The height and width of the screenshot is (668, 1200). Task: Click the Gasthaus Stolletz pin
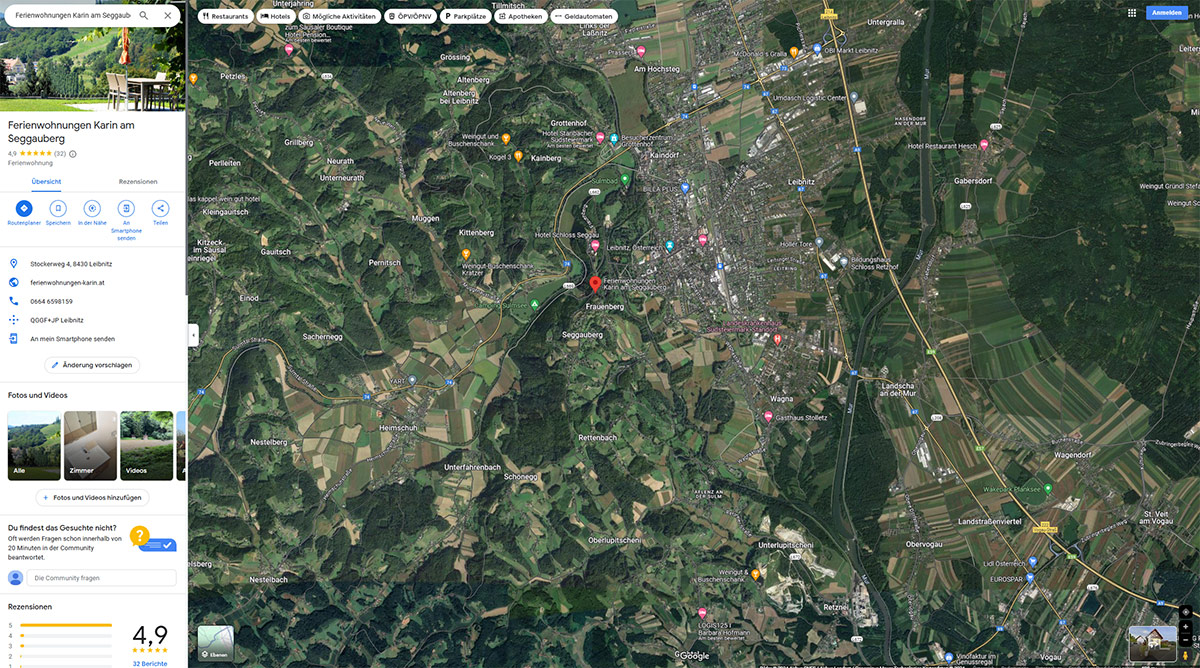point(768,417)
